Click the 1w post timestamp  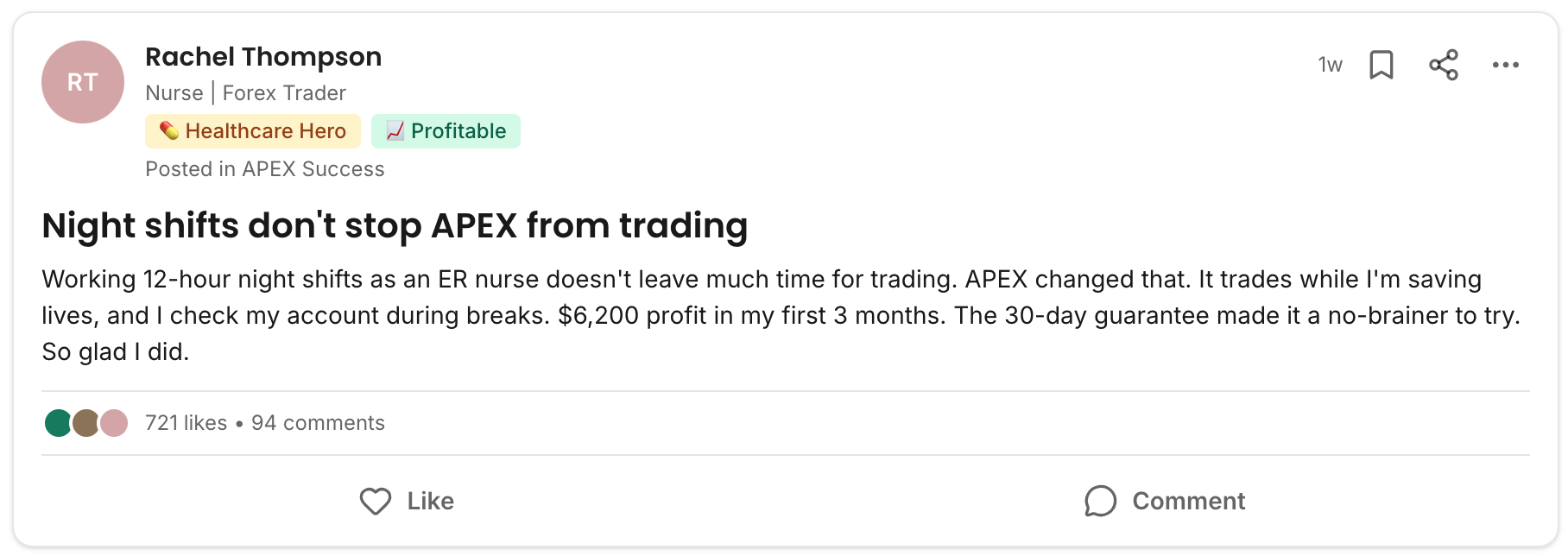pos(1330,65)
